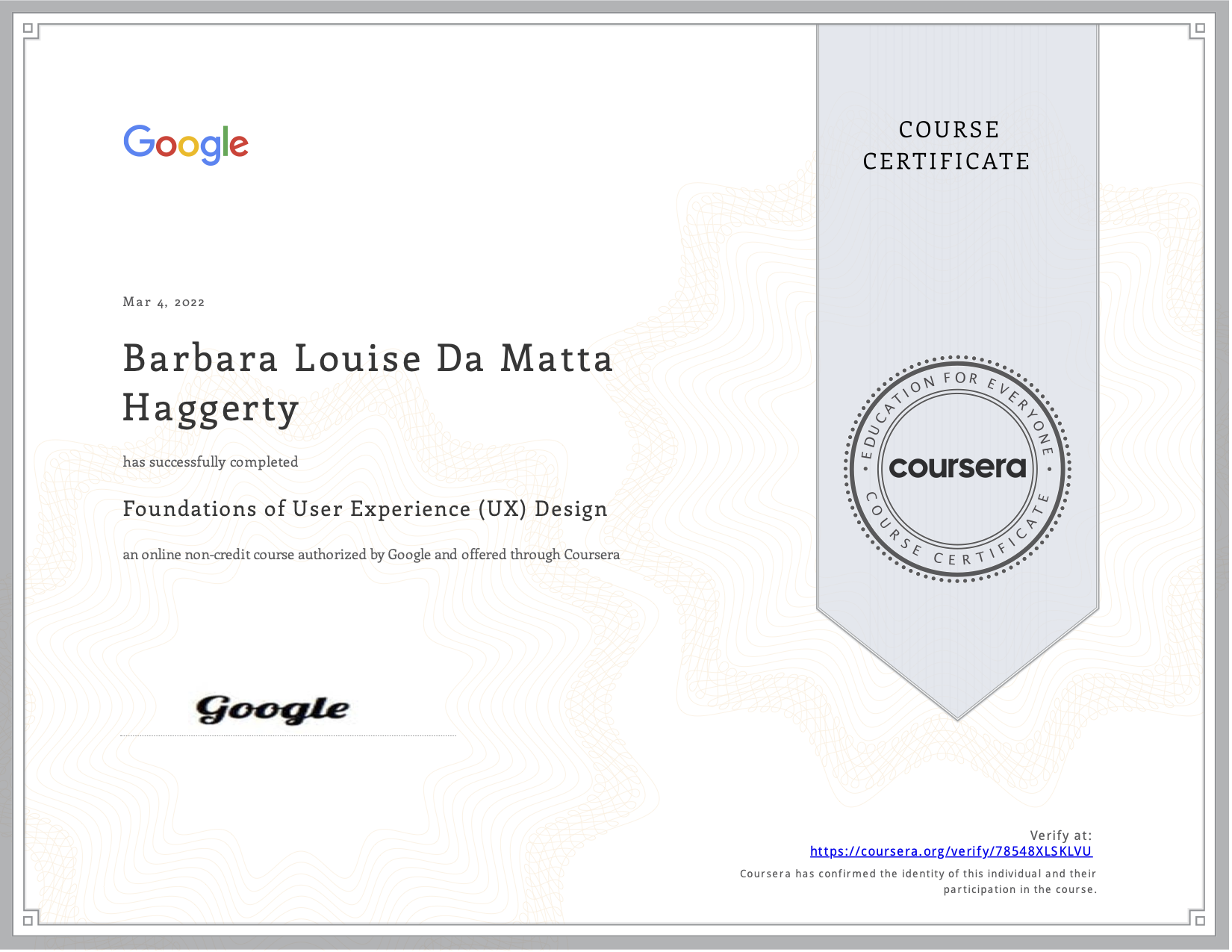Click the Mar 4, 2022 date text

164,302
